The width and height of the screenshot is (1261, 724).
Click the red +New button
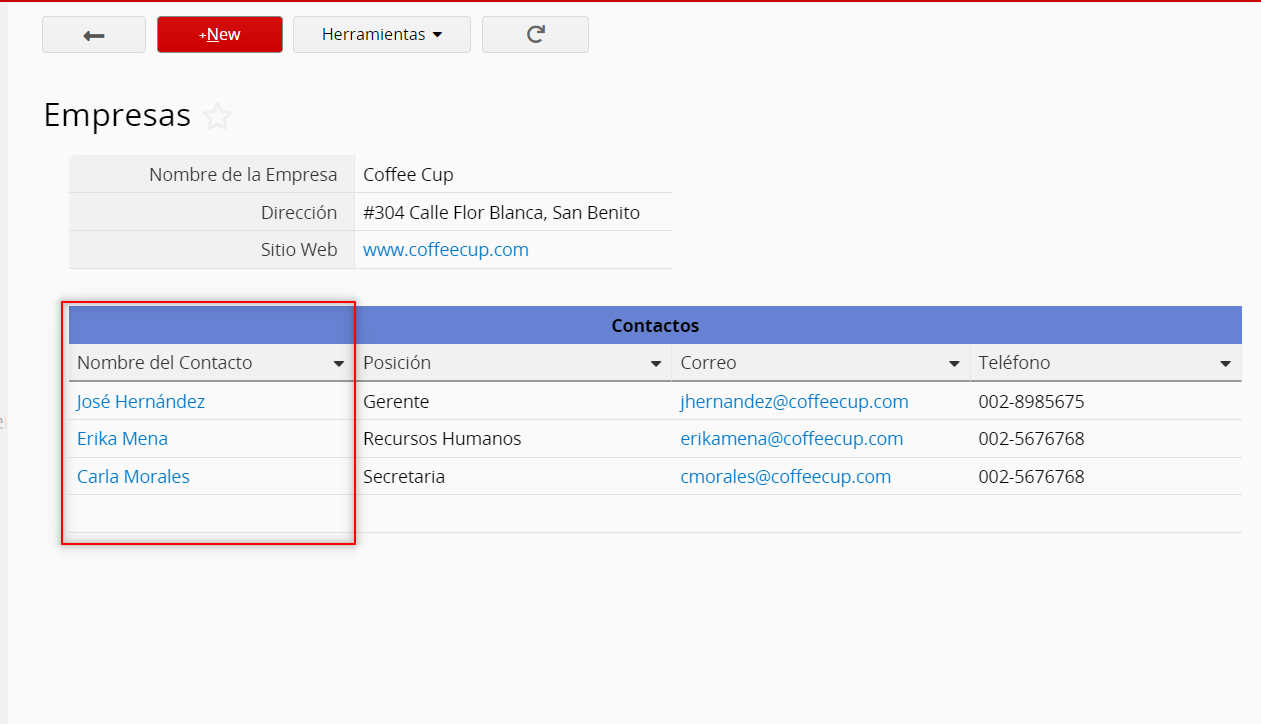click(220, 35)
